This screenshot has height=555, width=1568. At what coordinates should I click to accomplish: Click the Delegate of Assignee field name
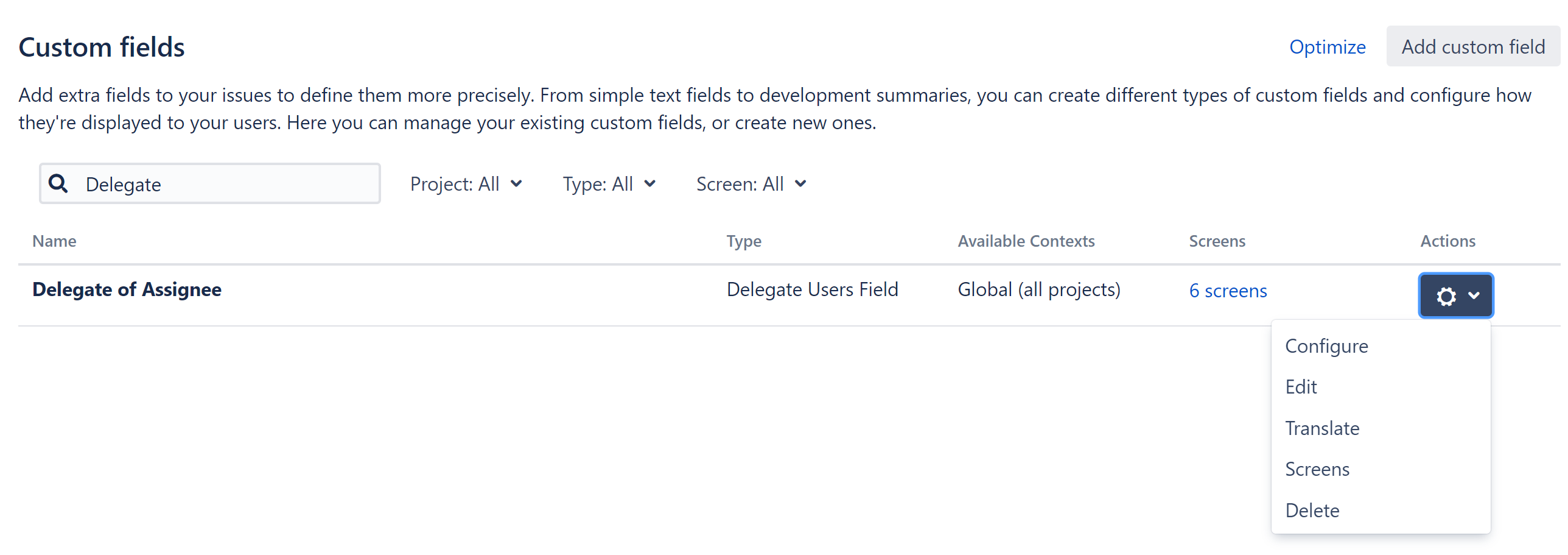(x=127, y=289)
